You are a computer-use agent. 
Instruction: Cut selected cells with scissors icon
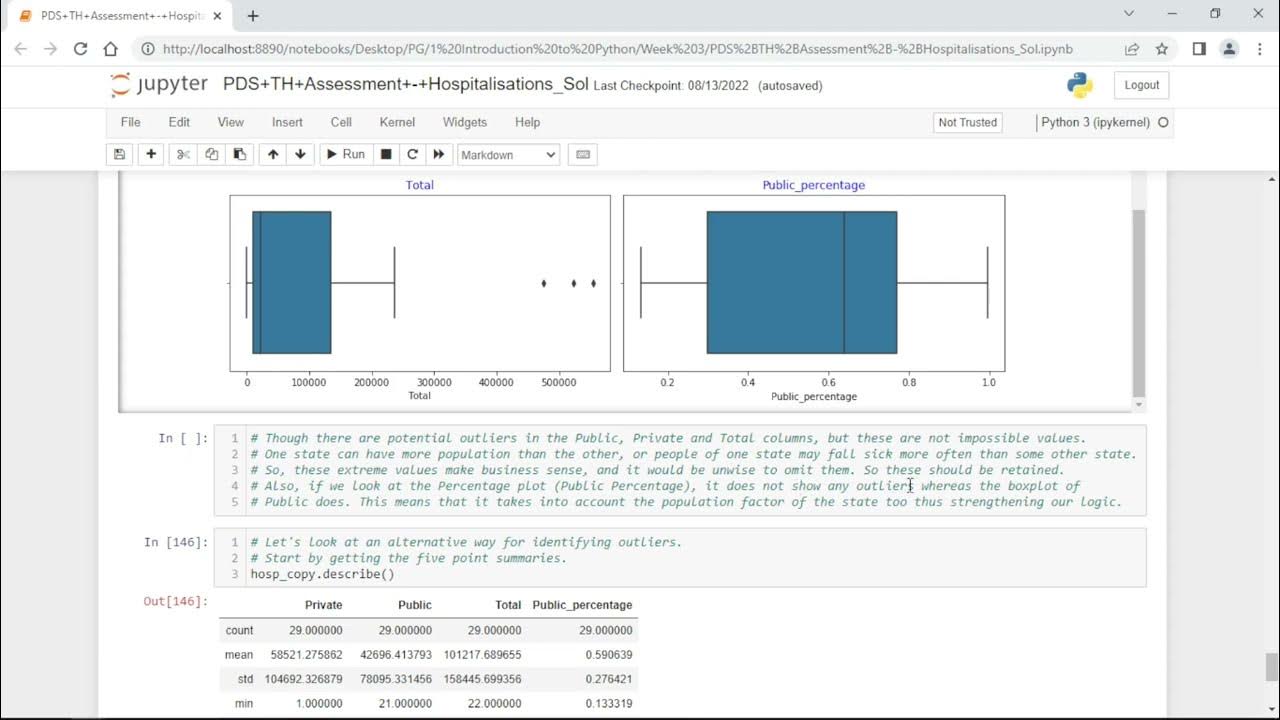183,154
